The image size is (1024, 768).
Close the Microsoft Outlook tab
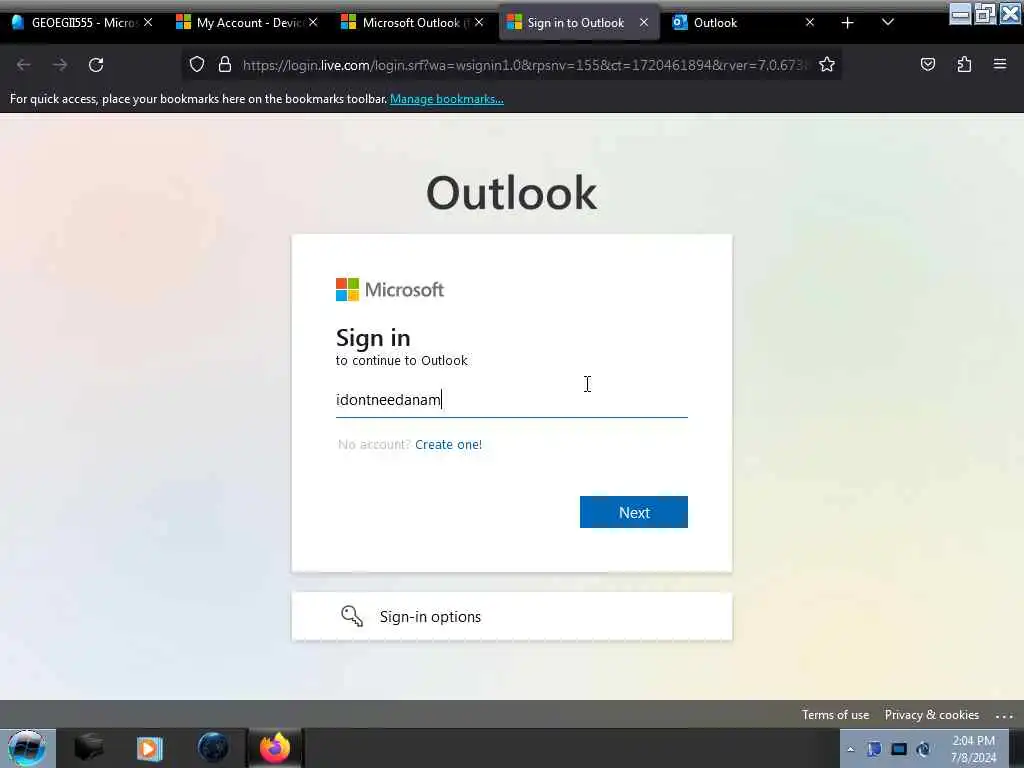click(479, 23)
